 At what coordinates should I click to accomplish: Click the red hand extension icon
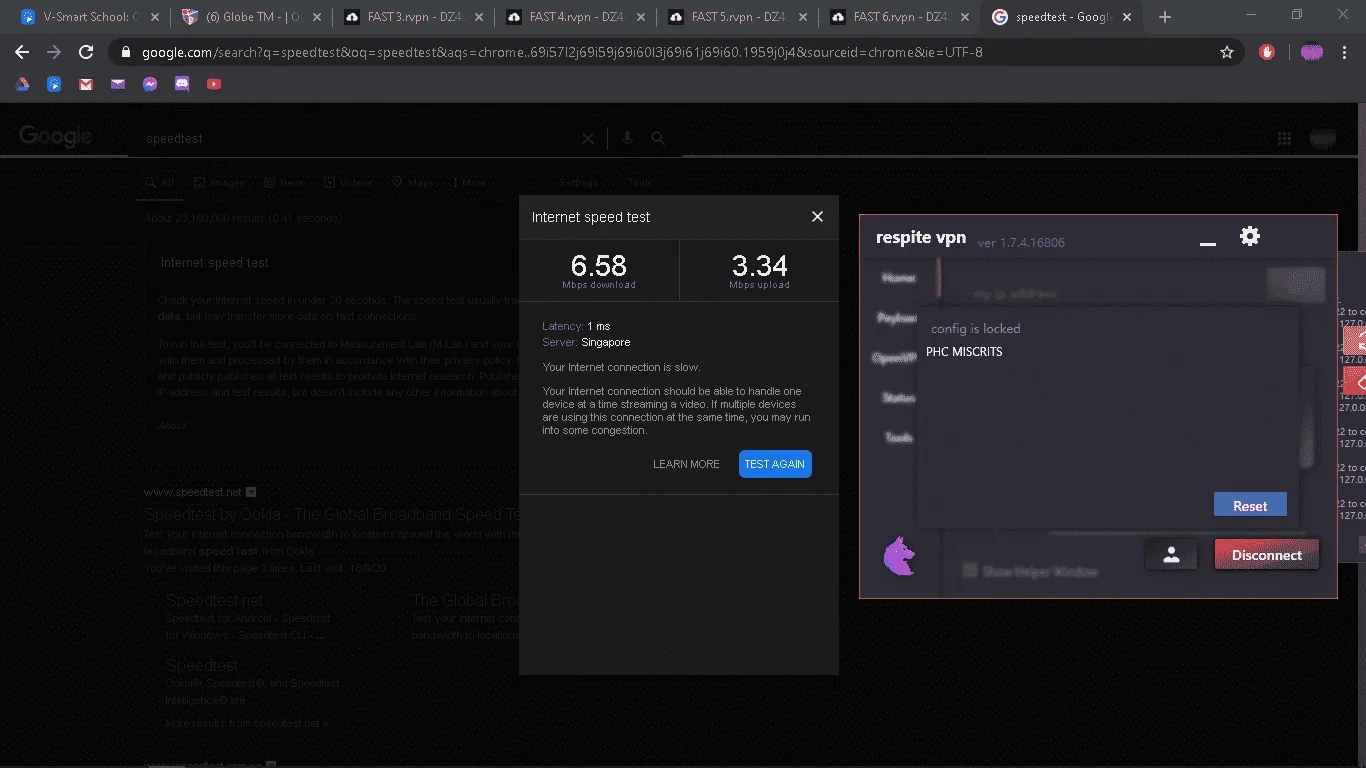[x=1268, y=52]
